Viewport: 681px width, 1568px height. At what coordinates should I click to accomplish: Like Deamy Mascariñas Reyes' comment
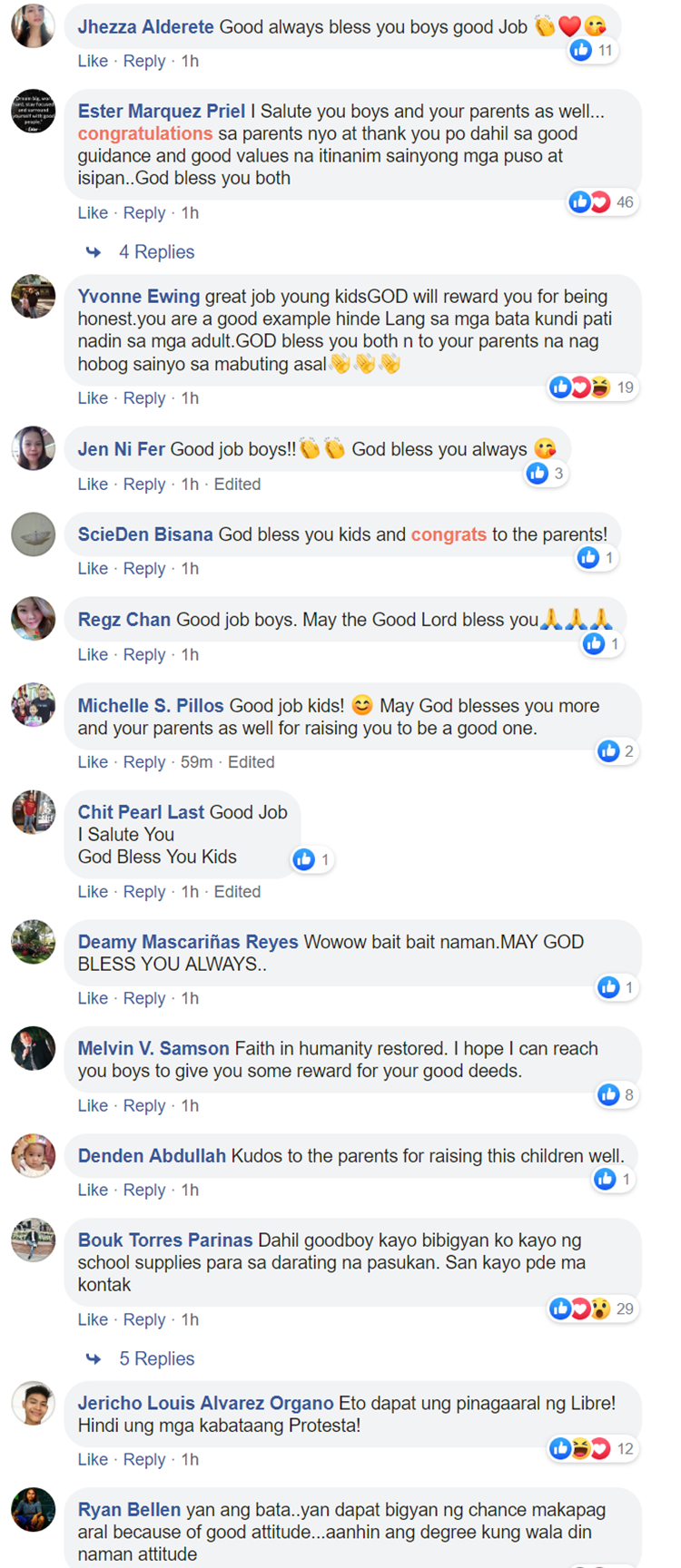point(93,999)
